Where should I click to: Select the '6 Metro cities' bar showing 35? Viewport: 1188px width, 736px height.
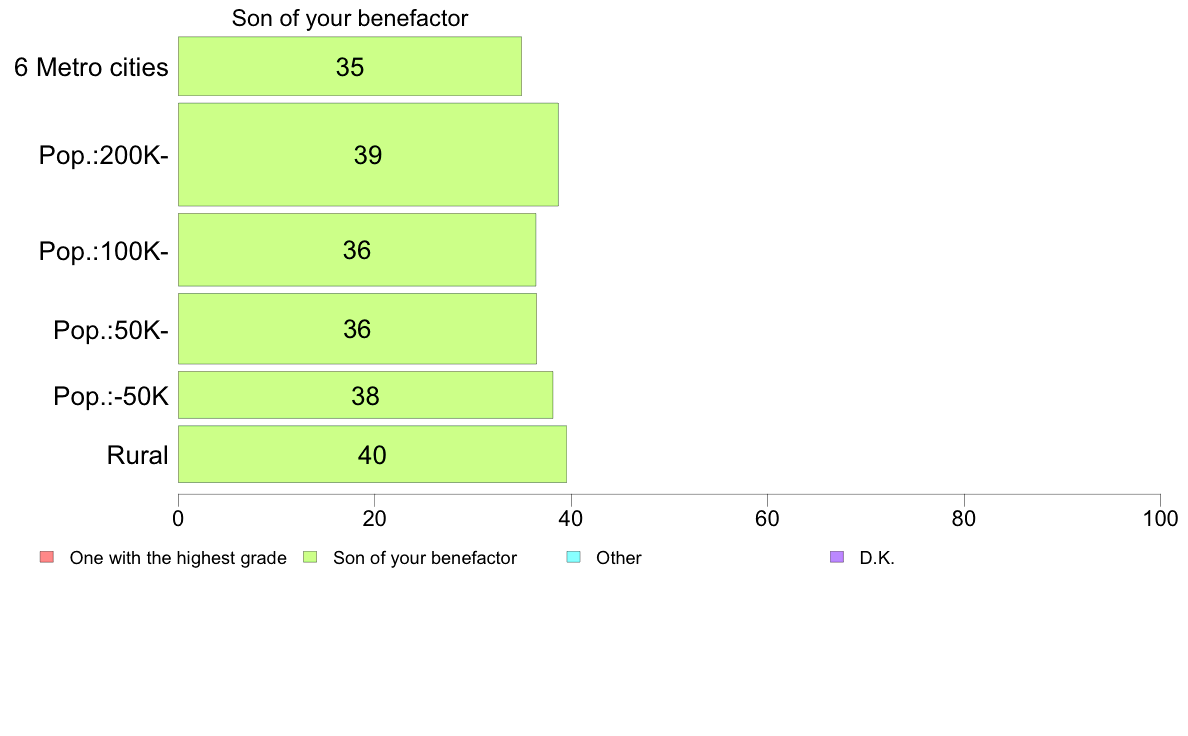click(x=350, y=66)
